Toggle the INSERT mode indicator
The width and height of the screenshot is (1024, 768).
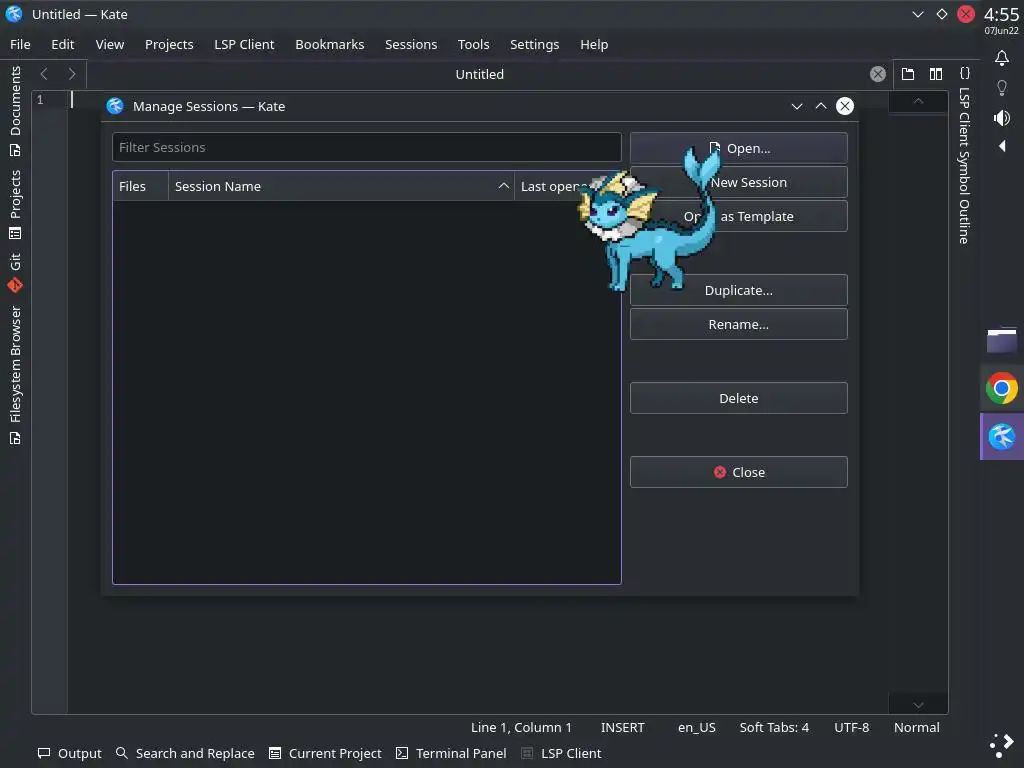[622, 728]
